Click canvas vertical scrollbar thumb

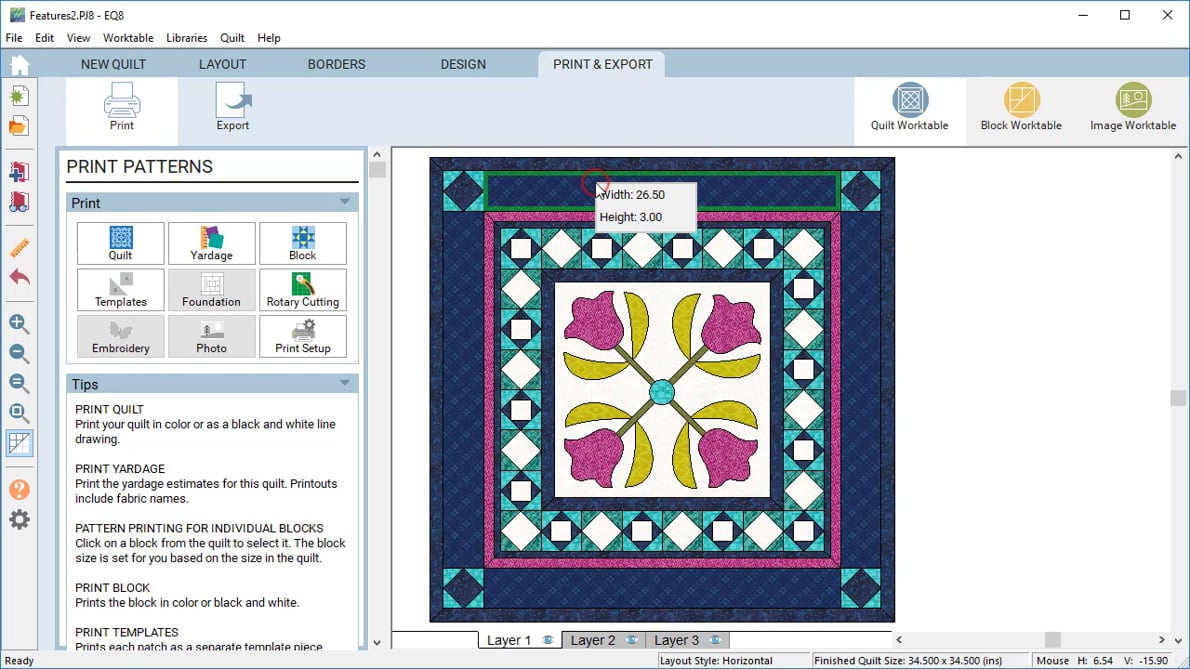(1178, 398)
